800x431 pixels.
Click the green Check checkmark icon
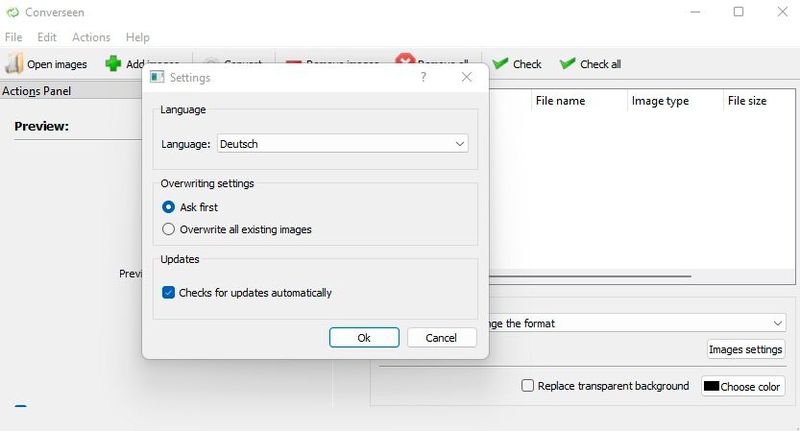click(500, 63)
